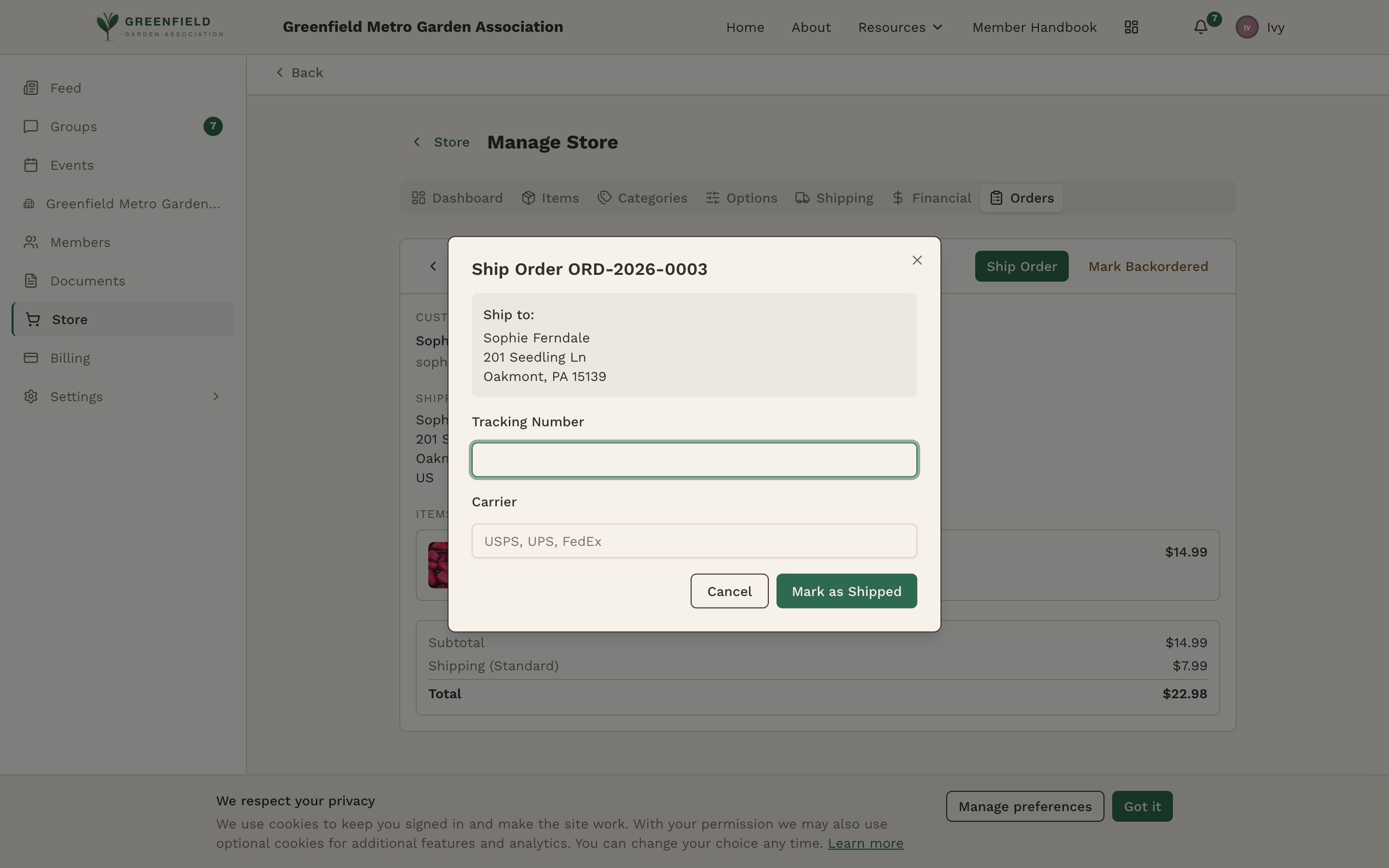Viewport: 1389px width, 868px height.
Task: Open Events in the sidebar
Action: pyautogui.click(x=123, y=165)
